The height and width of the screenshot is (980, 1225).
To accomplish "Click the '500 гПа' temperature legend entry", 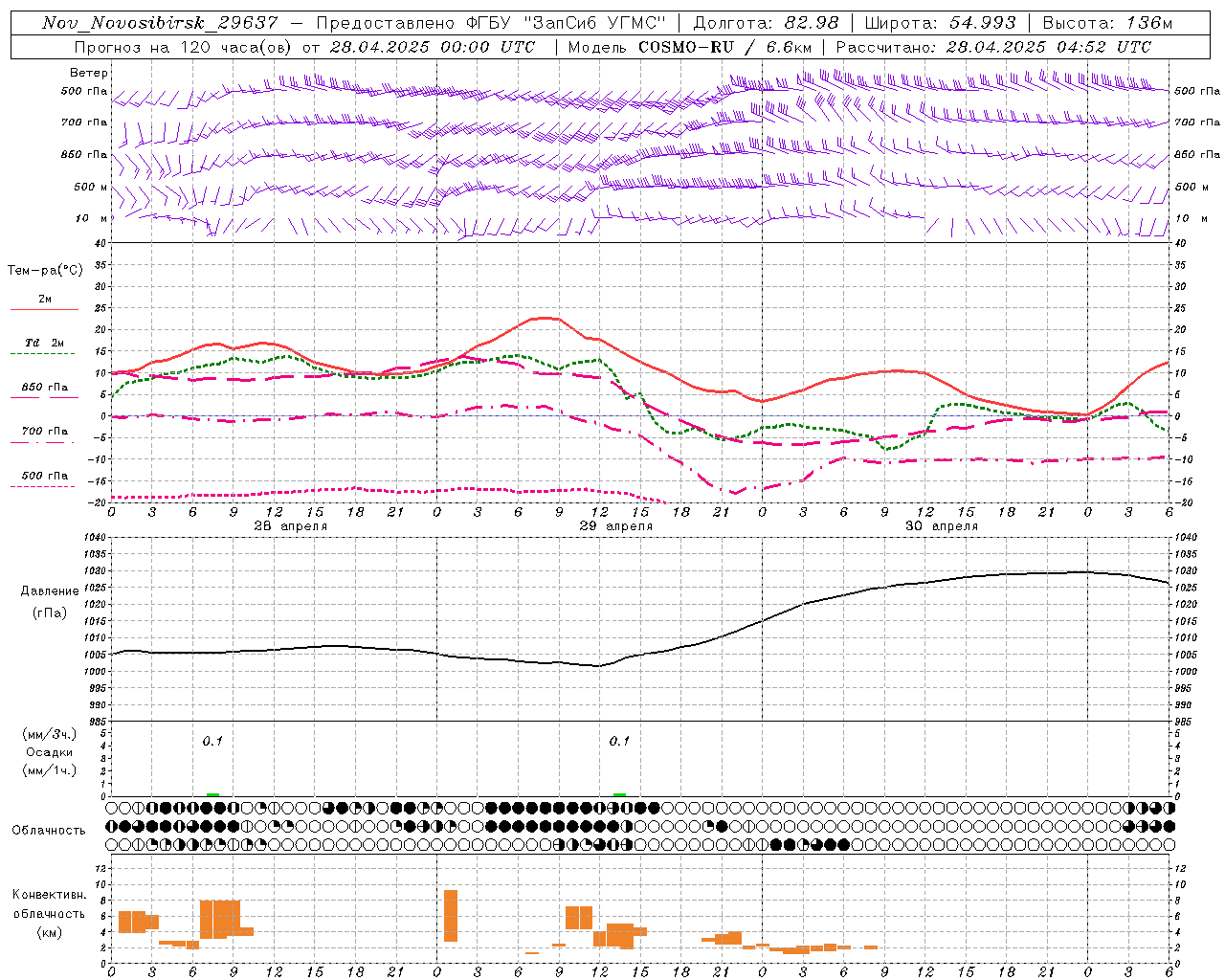I will click(x=44, y=476).
